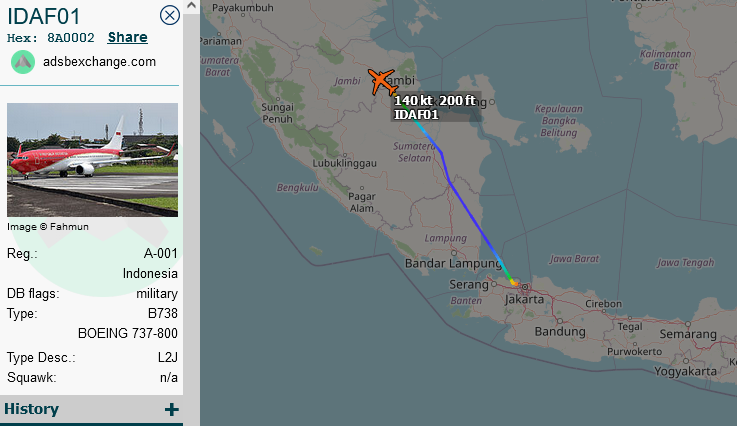737x426 pixels.
Task: Click the Share link
Action: 127,37
